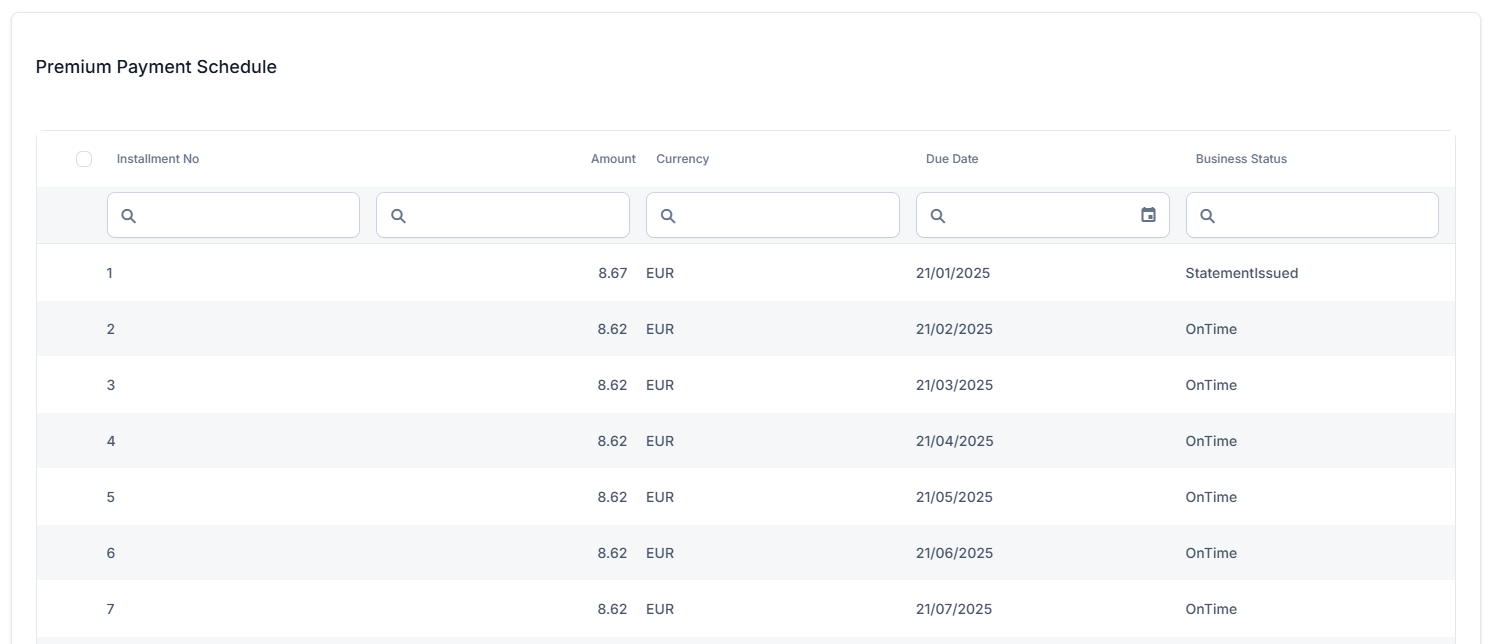This screenshot has width=1503, height=644.
Task: Click the Currency column header
Action: pos(682,159)
